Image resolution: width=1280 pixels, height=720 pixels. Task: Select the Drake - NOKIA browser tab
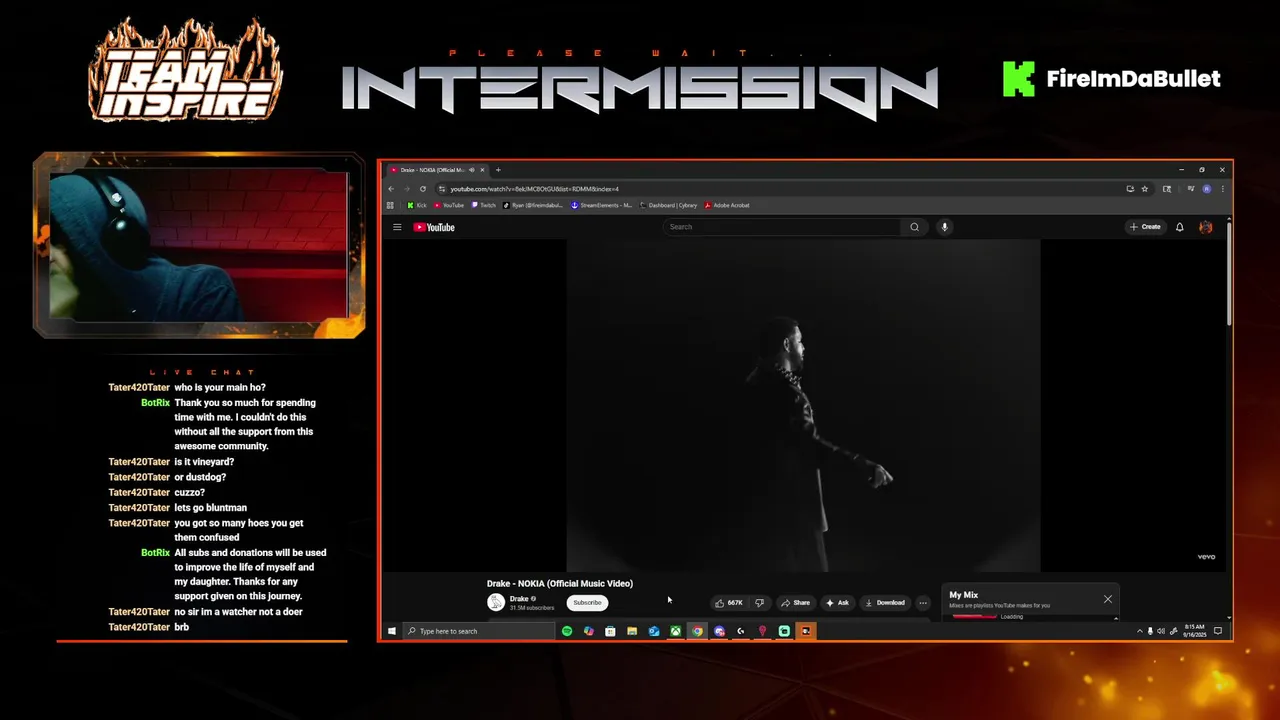[x=436, y=170]
